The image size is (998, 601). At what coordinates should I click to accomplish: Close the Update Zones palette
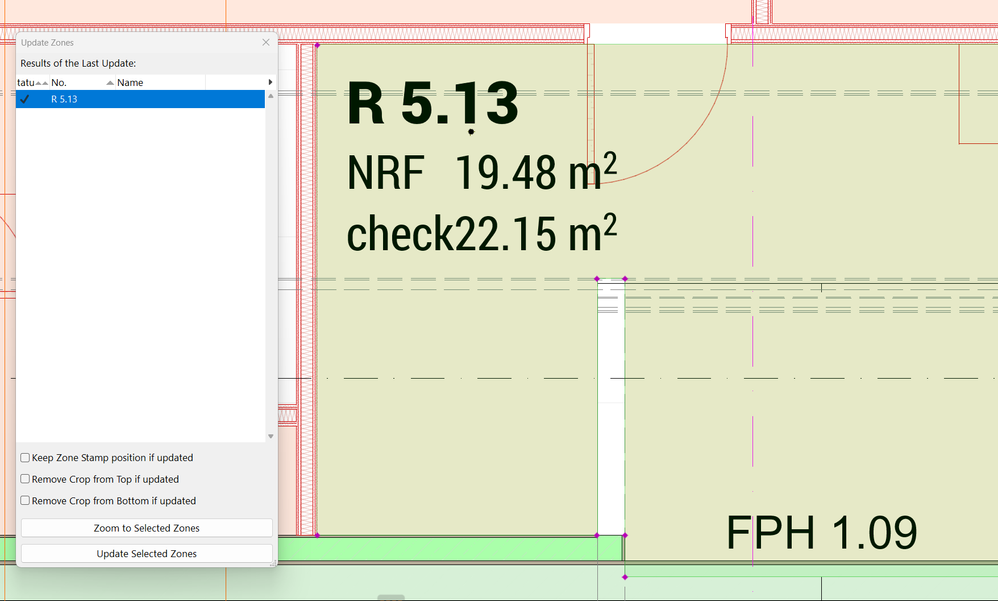click(x=265, y=42)
